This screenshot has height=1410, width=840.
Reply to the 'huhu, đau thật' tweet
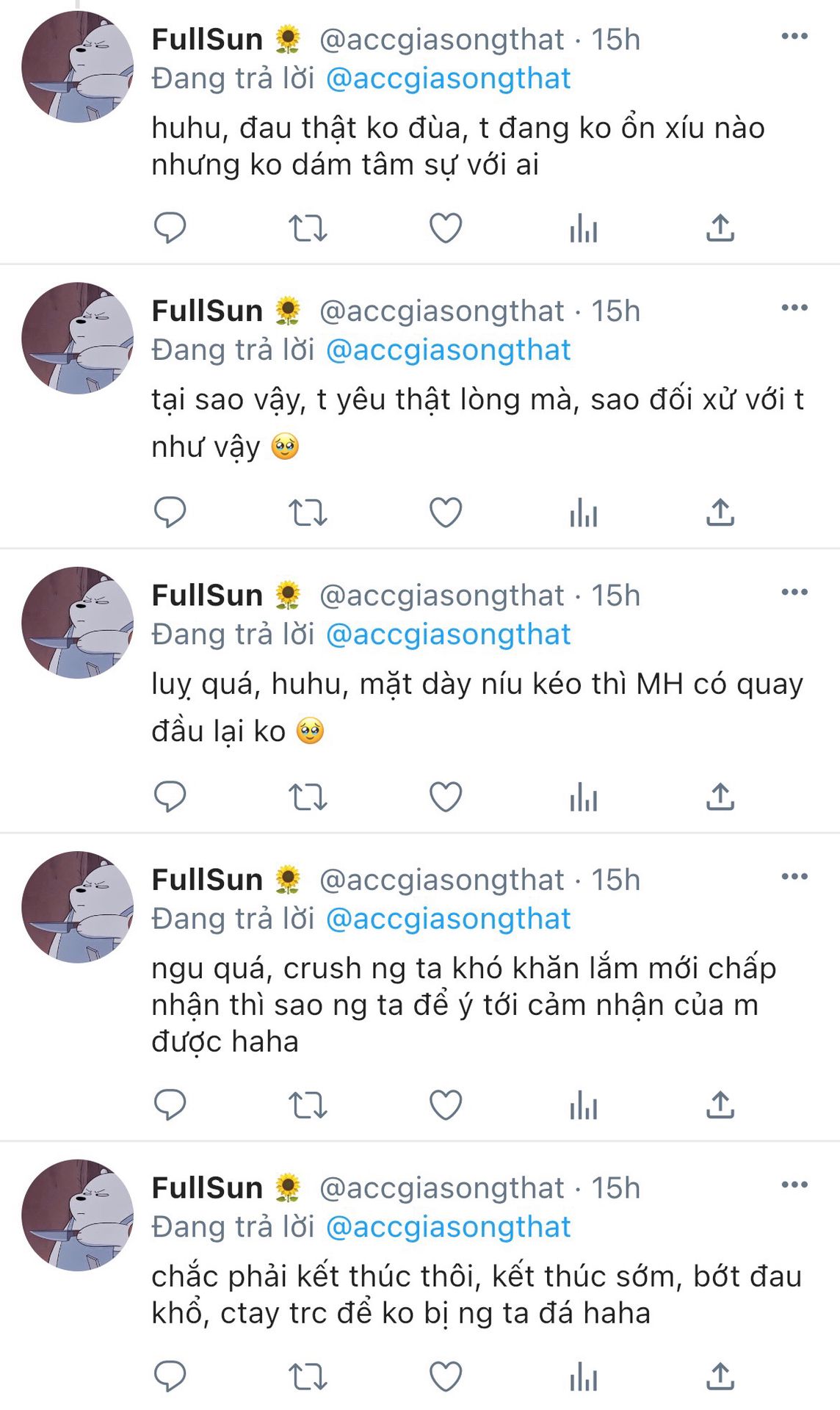[x=170, y=228]
